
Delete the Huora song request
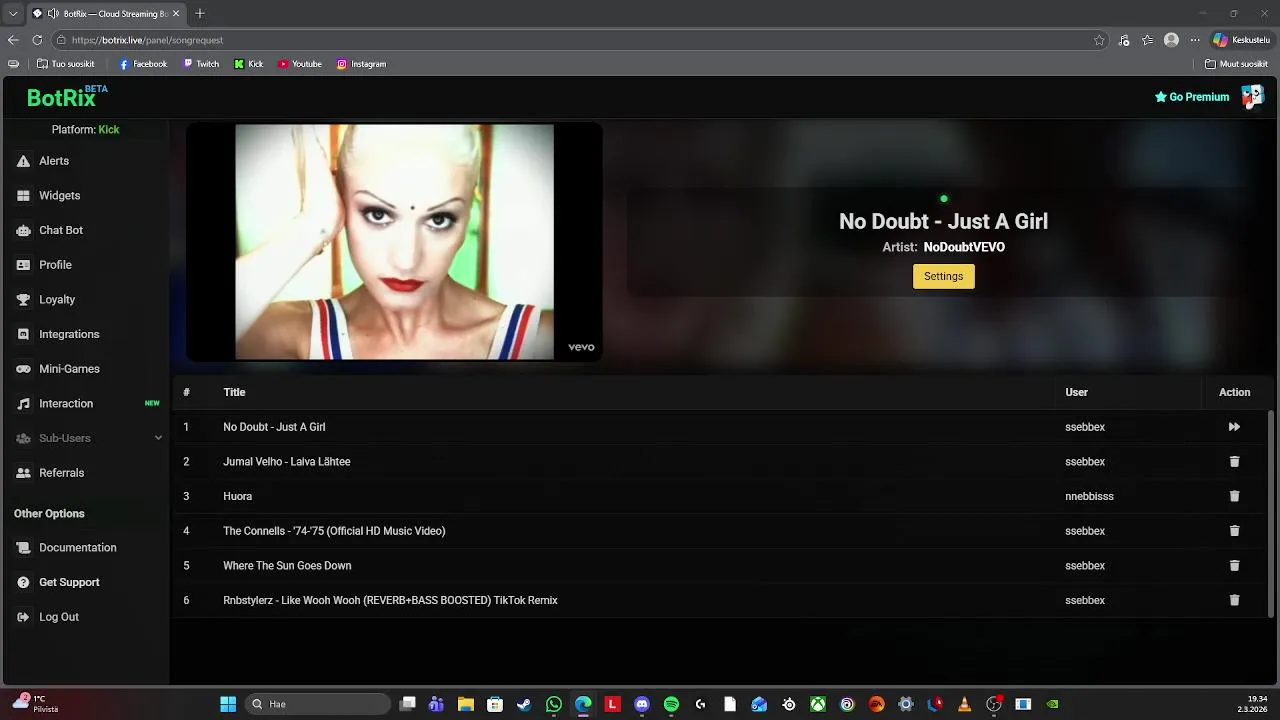click(x=1234, y=496)
